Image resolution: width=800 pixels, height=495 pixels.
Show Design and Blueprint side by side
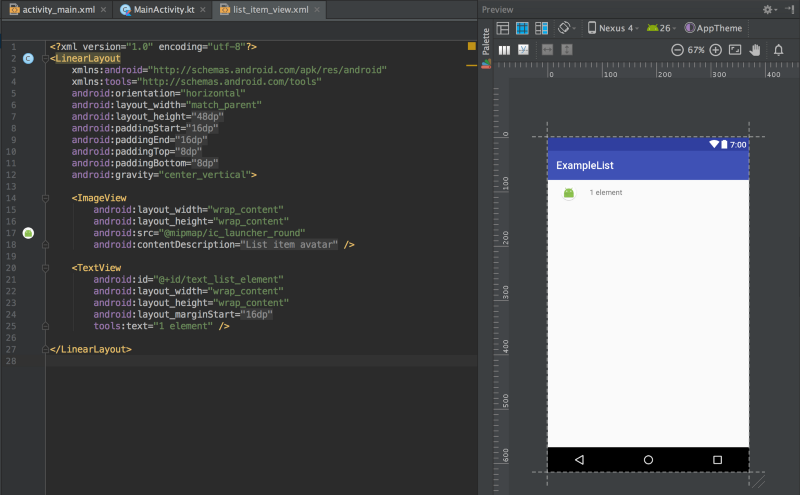point(541,28)
